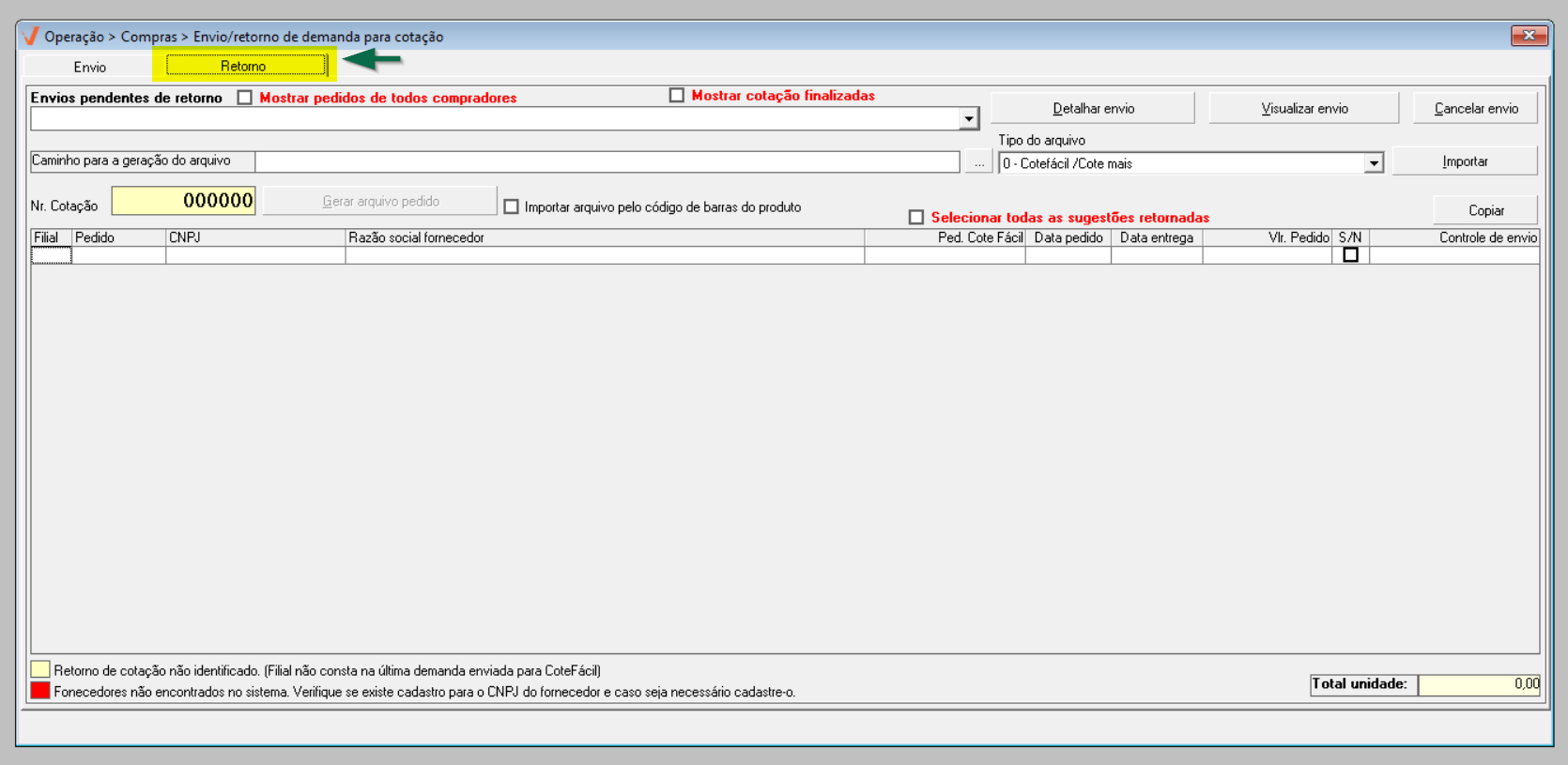
Task: Click the S/N column header
Action: [1350, 238]
